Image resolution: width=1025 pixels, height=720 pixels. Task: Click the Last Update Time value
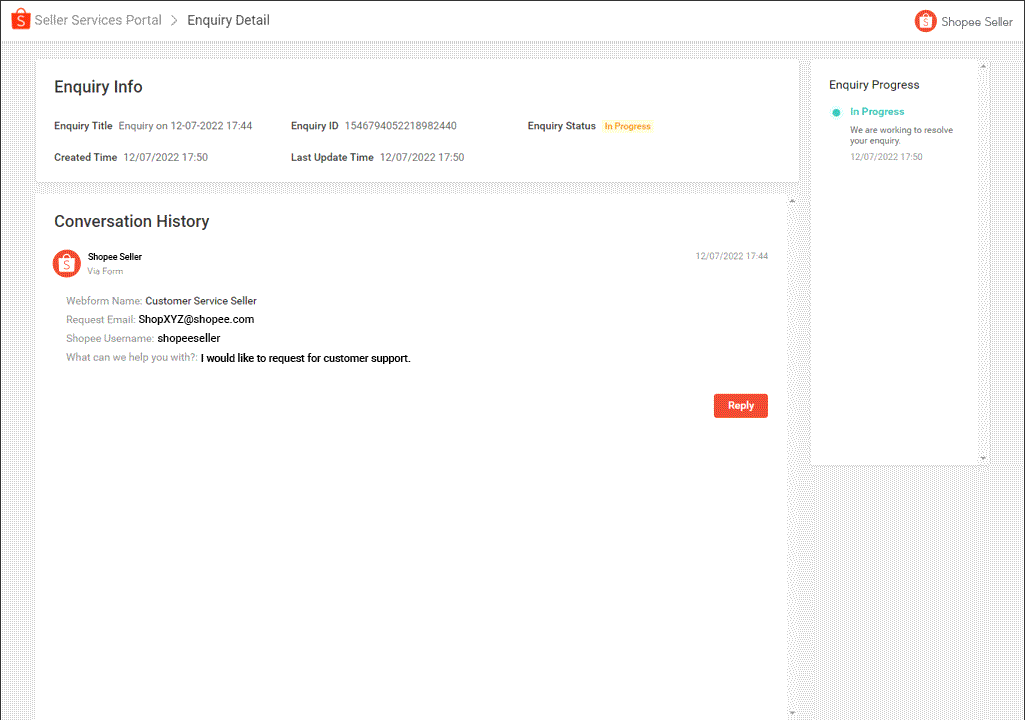click(x=422, y=157)
